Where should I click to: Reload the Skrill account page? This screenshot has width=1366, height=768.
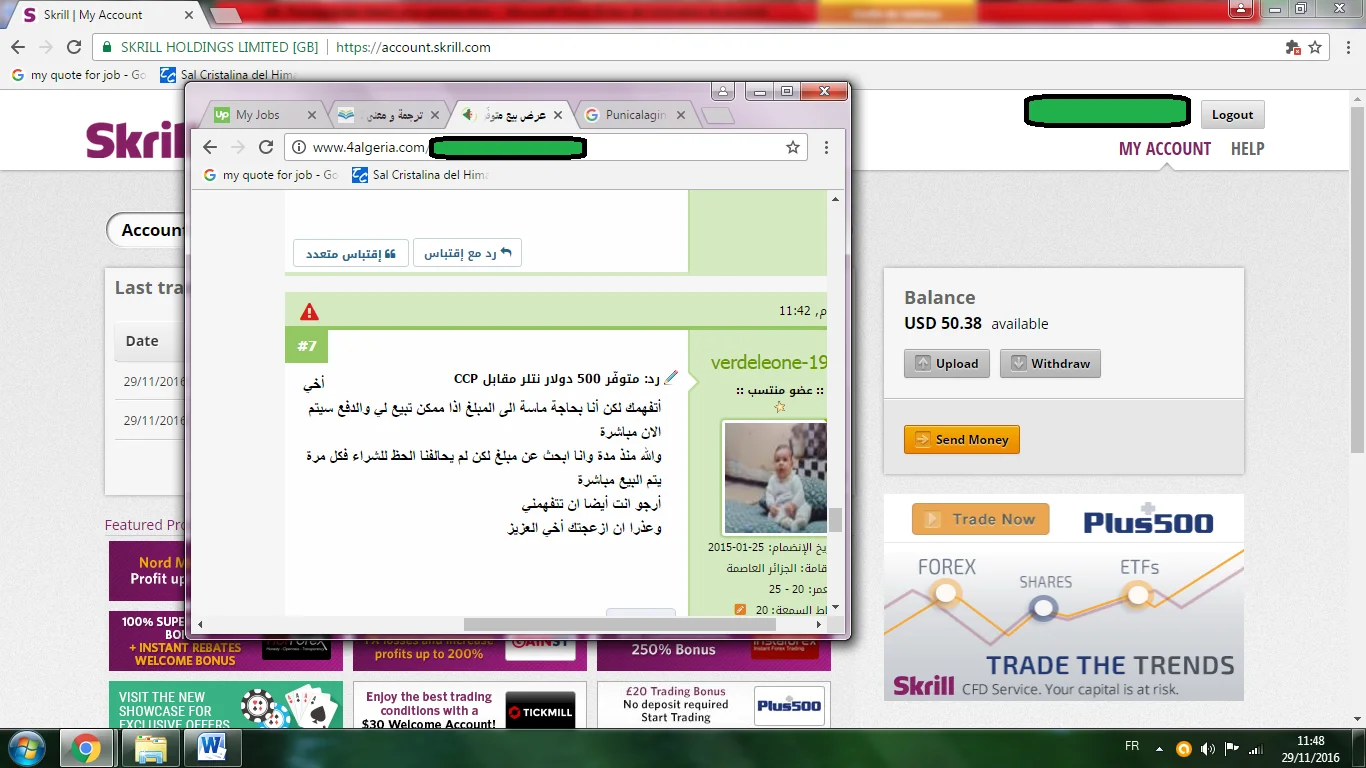click(74, 47)
